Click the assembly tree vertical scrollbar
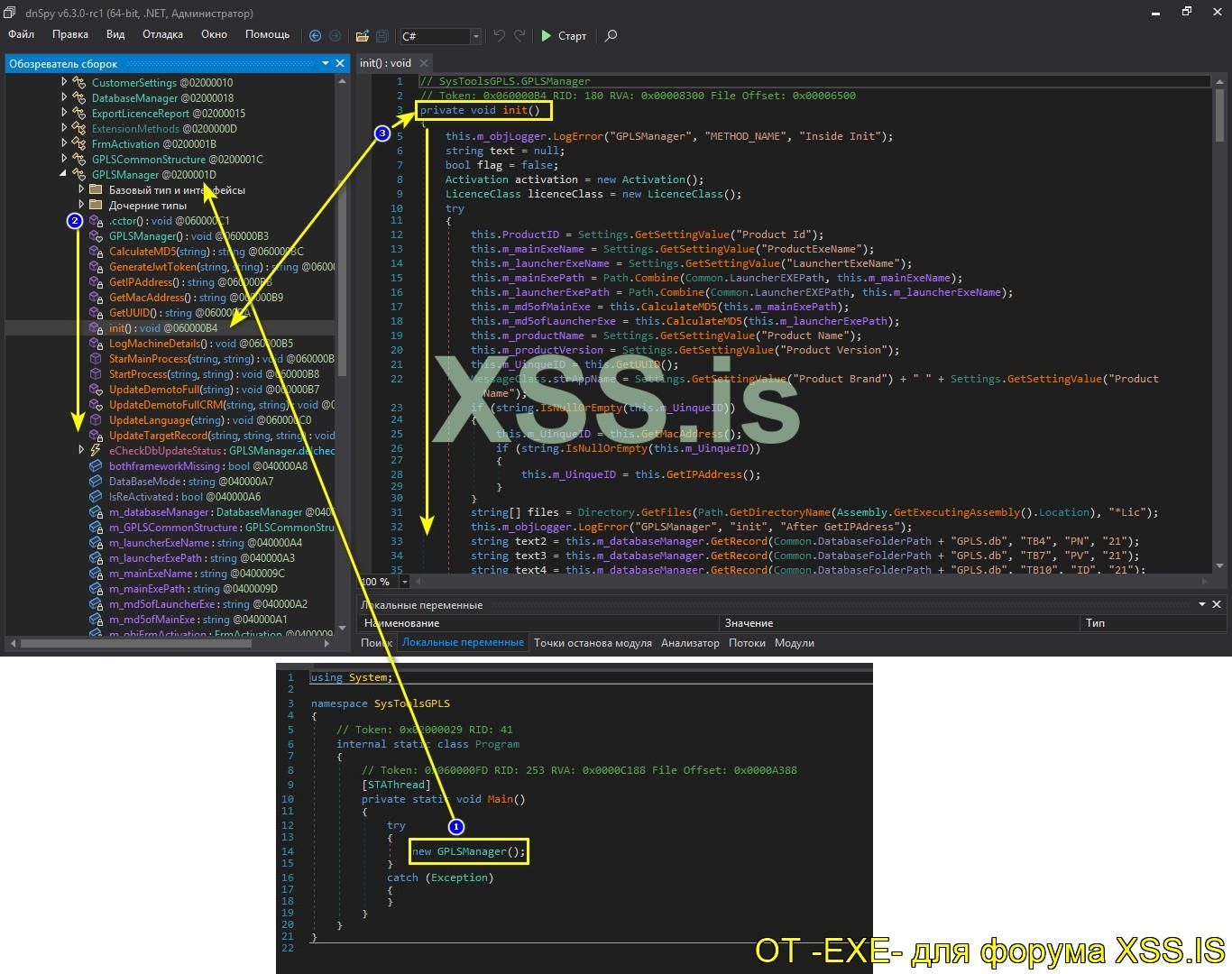1232x974 pixels. click(x=342, y=277)
